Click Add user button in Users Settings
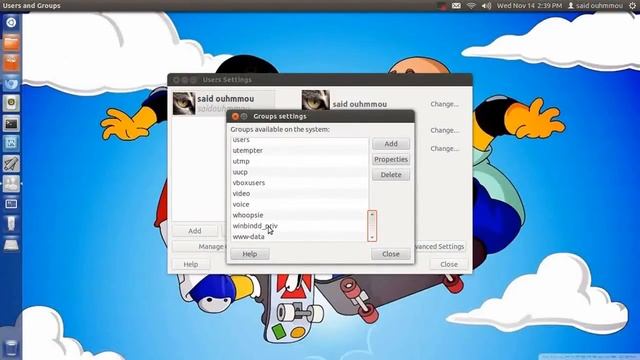This screenshot has width=640, height=360. point(195,231)
